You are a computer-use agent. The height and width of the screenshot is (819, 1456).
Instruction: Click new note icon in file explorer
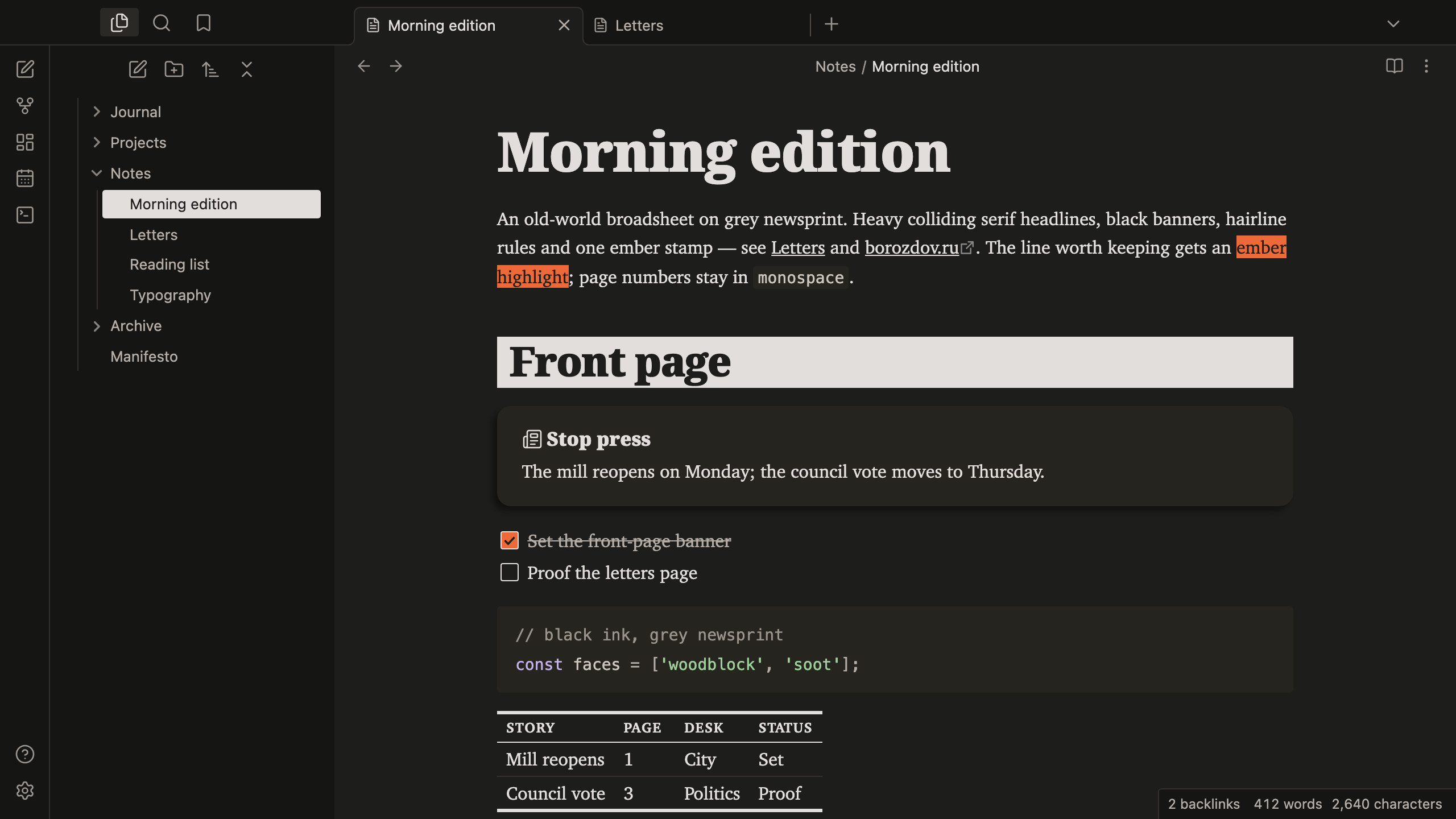(x=138, y=69)
